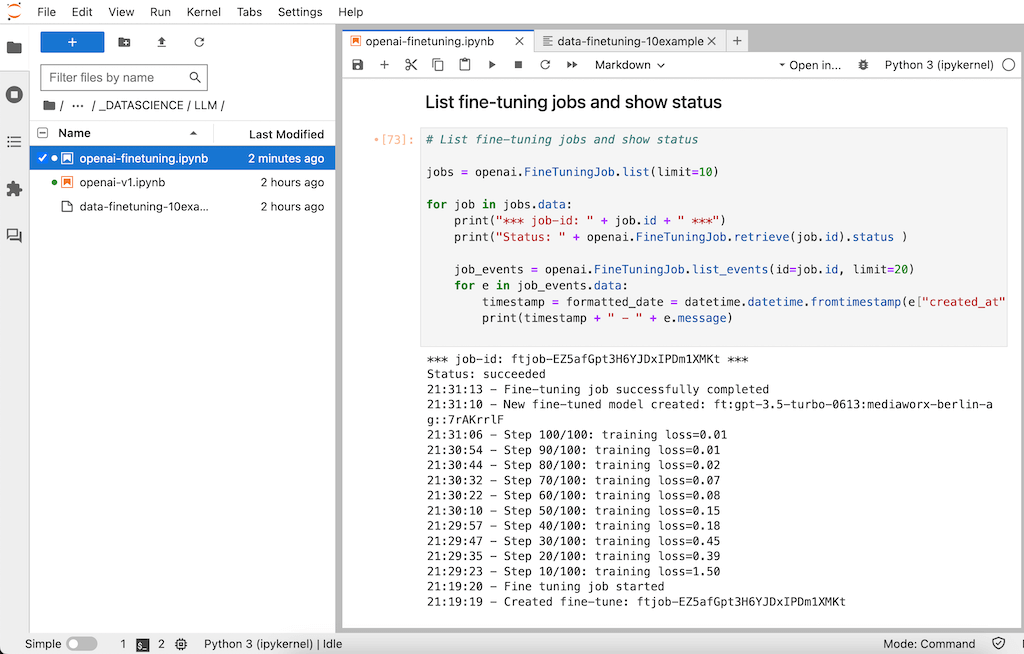Sort files by Name column header
The width and height of the screenshot is (1024, 654).
(x=75, y=133)
